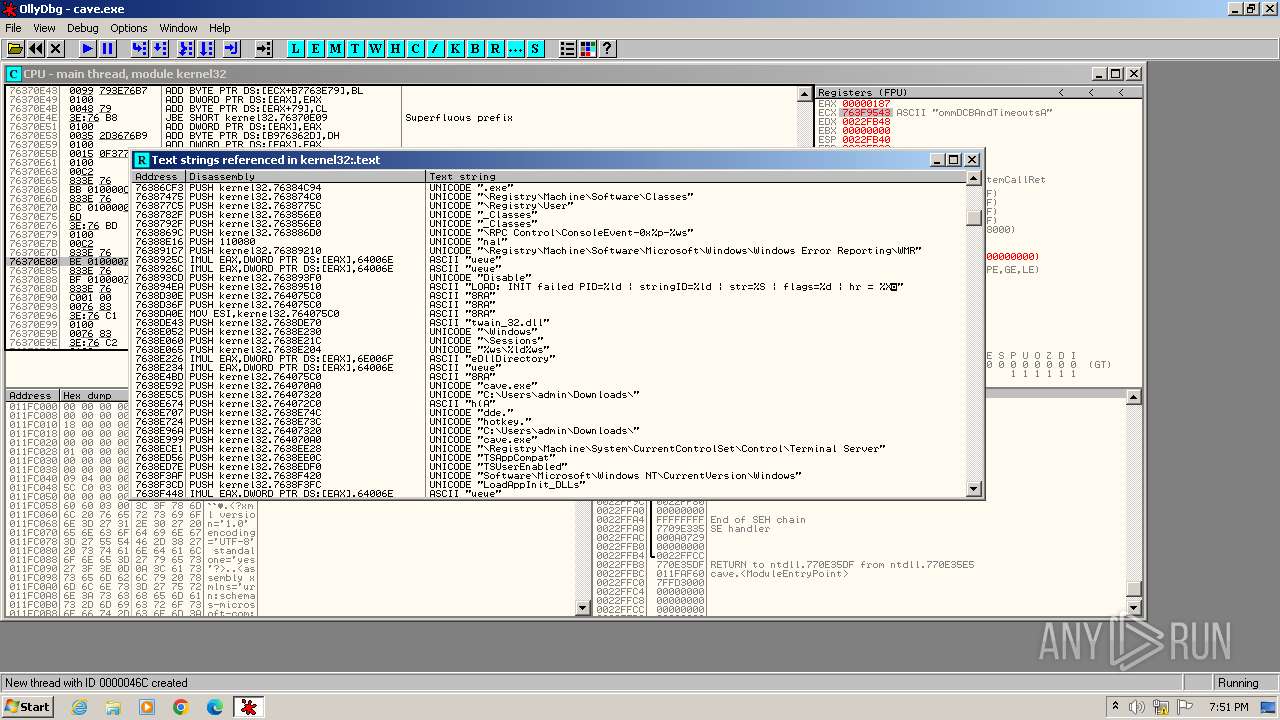Screen dimensions: 1280x720
Task: Show Call stack window (K icon)
Action: click(x=456, y=48)
